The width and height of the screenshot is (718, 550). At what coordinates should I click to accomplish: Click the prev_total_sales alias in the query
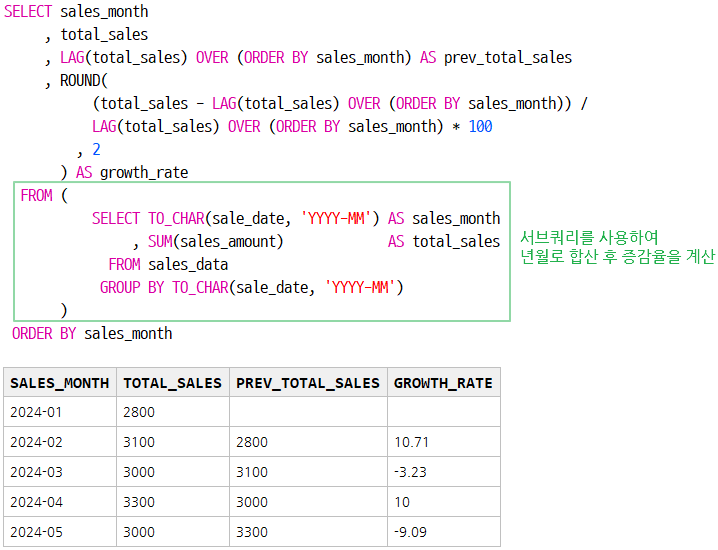click(x=508, y=58)
